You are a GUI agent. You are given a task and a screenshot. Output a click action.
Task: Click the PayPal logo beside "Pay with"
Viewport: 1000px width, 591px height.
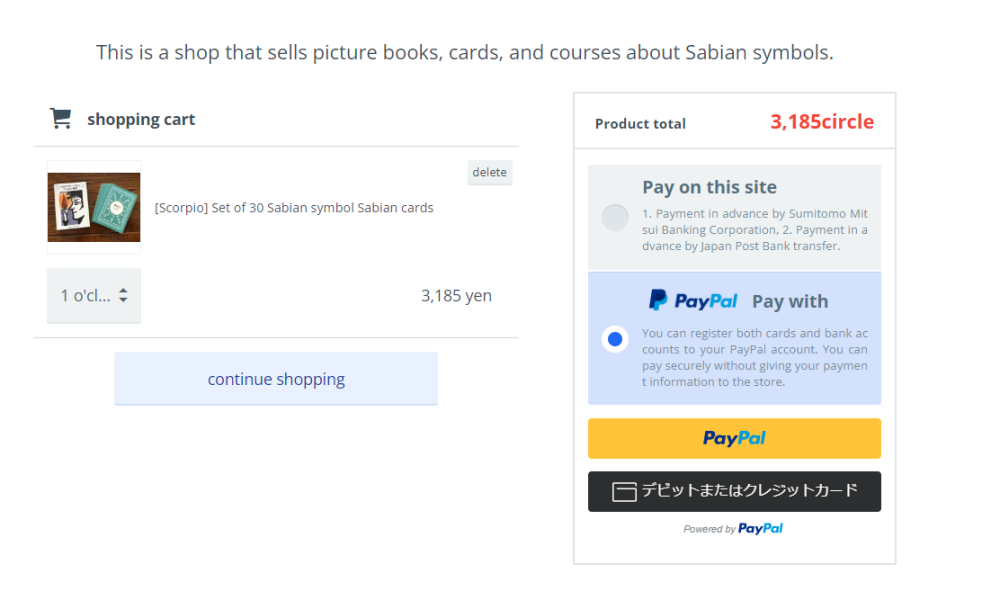pos(693,301)
